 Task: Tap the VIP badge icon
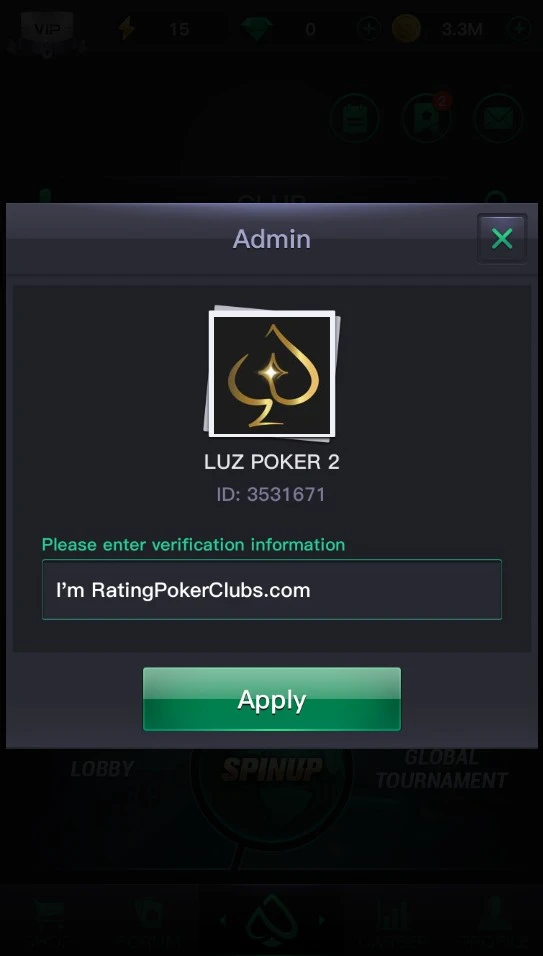point(47,28)
